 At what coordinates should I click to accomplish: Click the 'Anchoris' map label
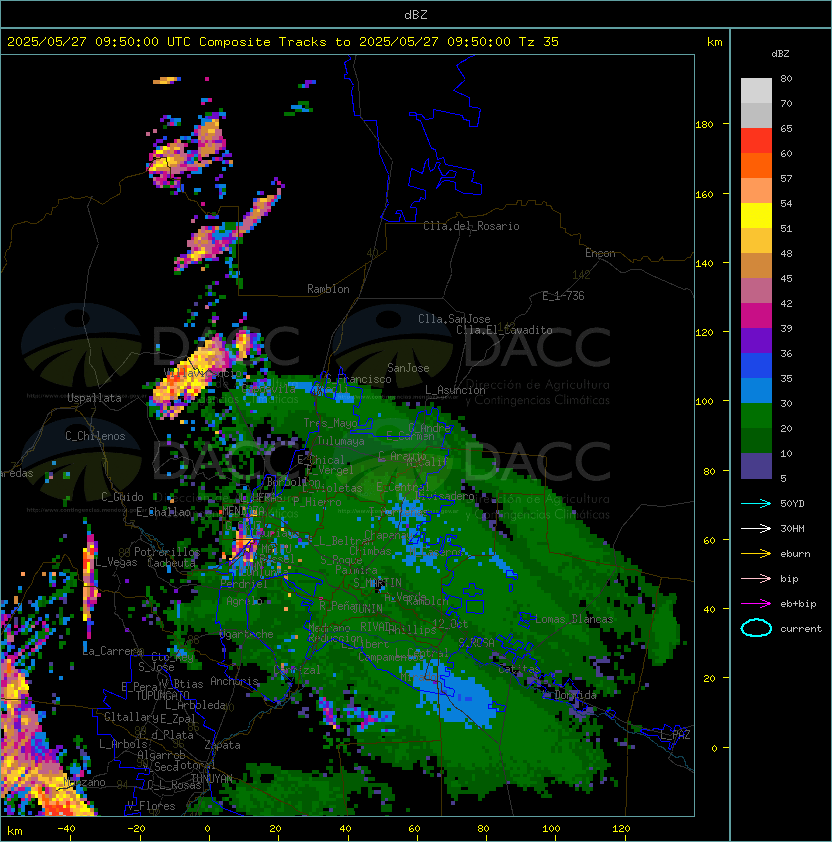click(x=234, y=681)
